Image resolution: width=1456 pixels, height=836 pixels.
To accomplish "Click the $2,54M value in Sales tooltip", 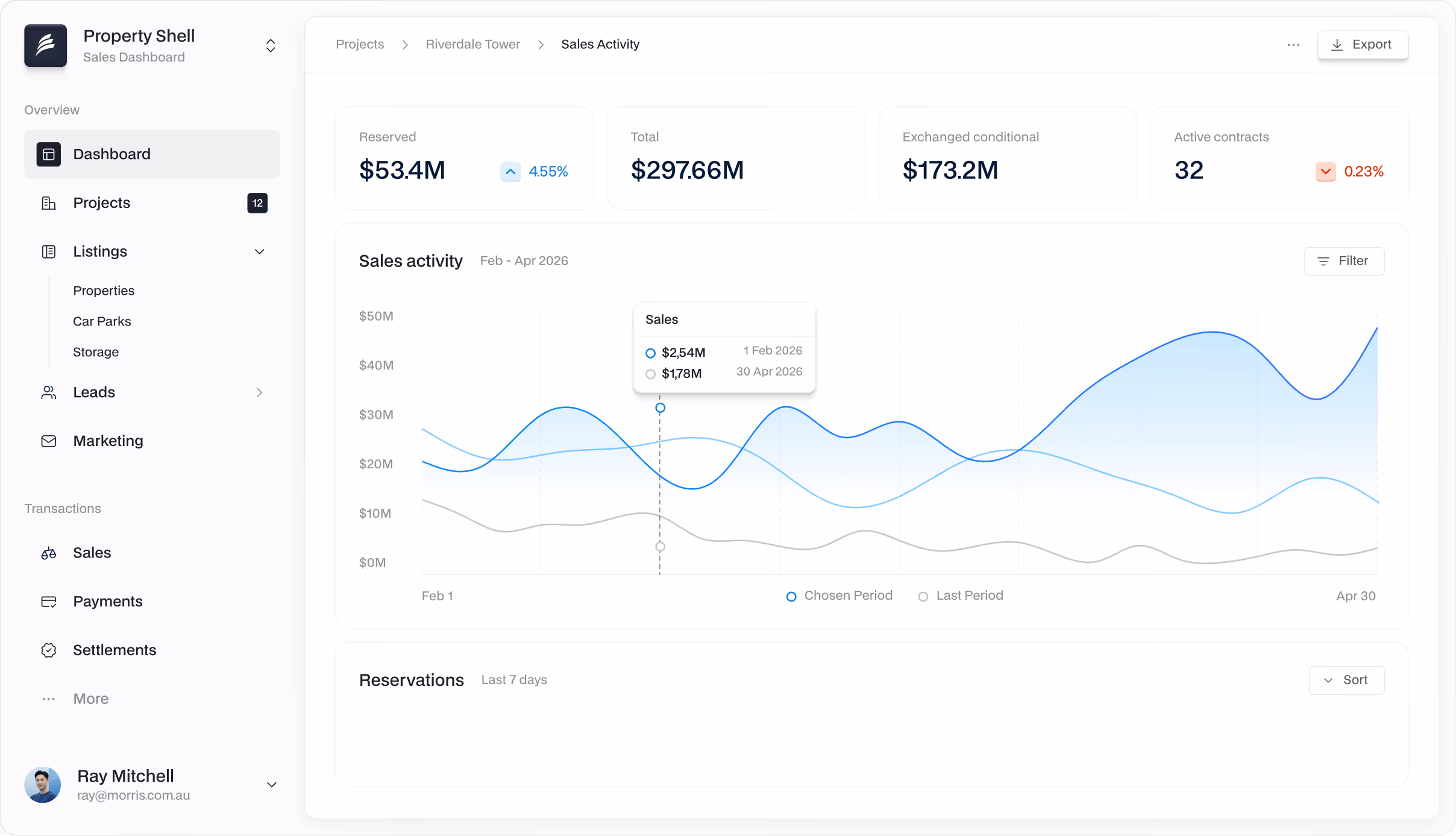I will (683, 353).
